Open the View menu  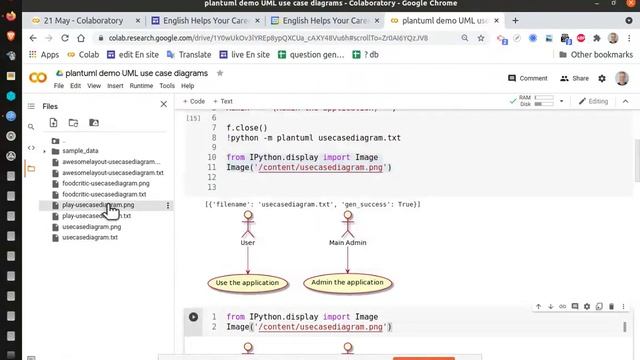[94, 86]
